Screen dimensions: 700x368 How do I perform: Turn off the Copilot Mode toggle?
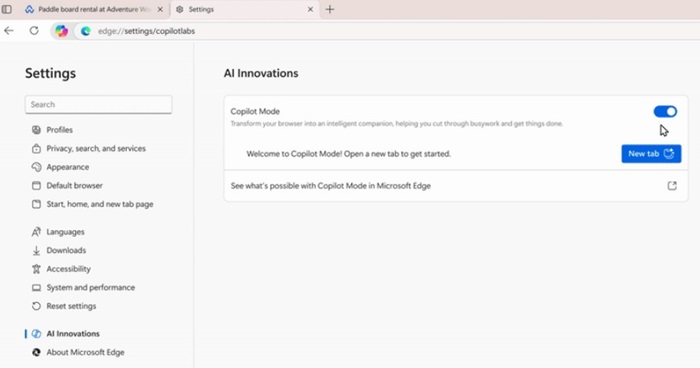pos(665,112)
